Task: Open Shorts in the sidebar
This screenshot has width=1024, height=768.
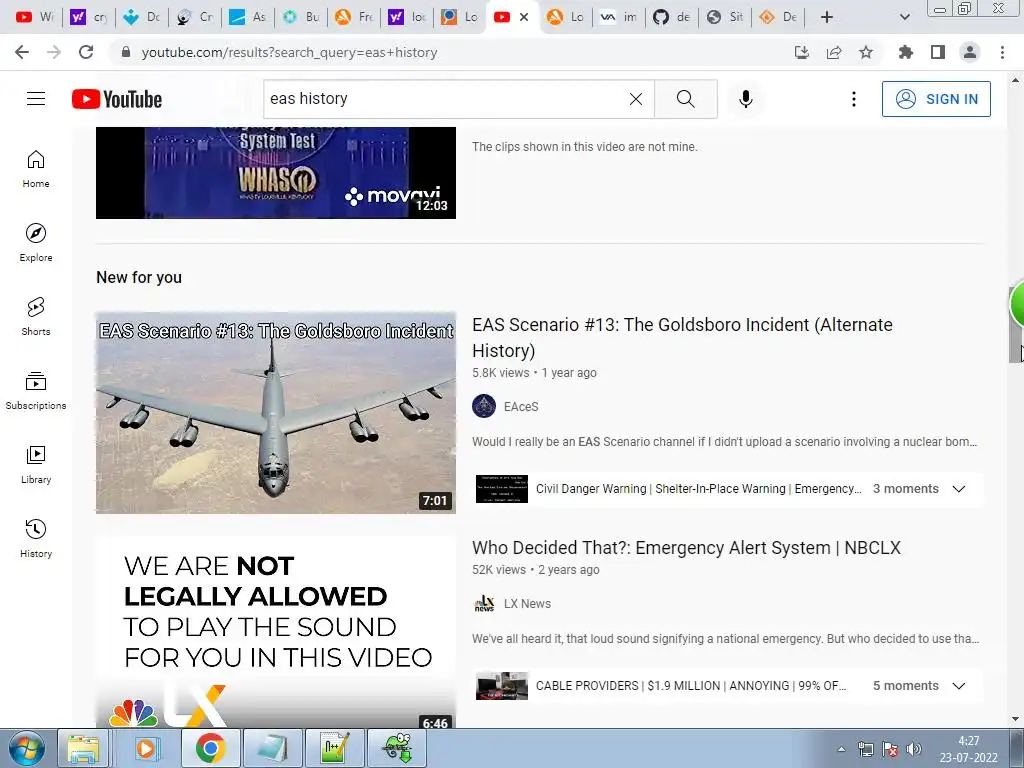Action: (36, 317)
